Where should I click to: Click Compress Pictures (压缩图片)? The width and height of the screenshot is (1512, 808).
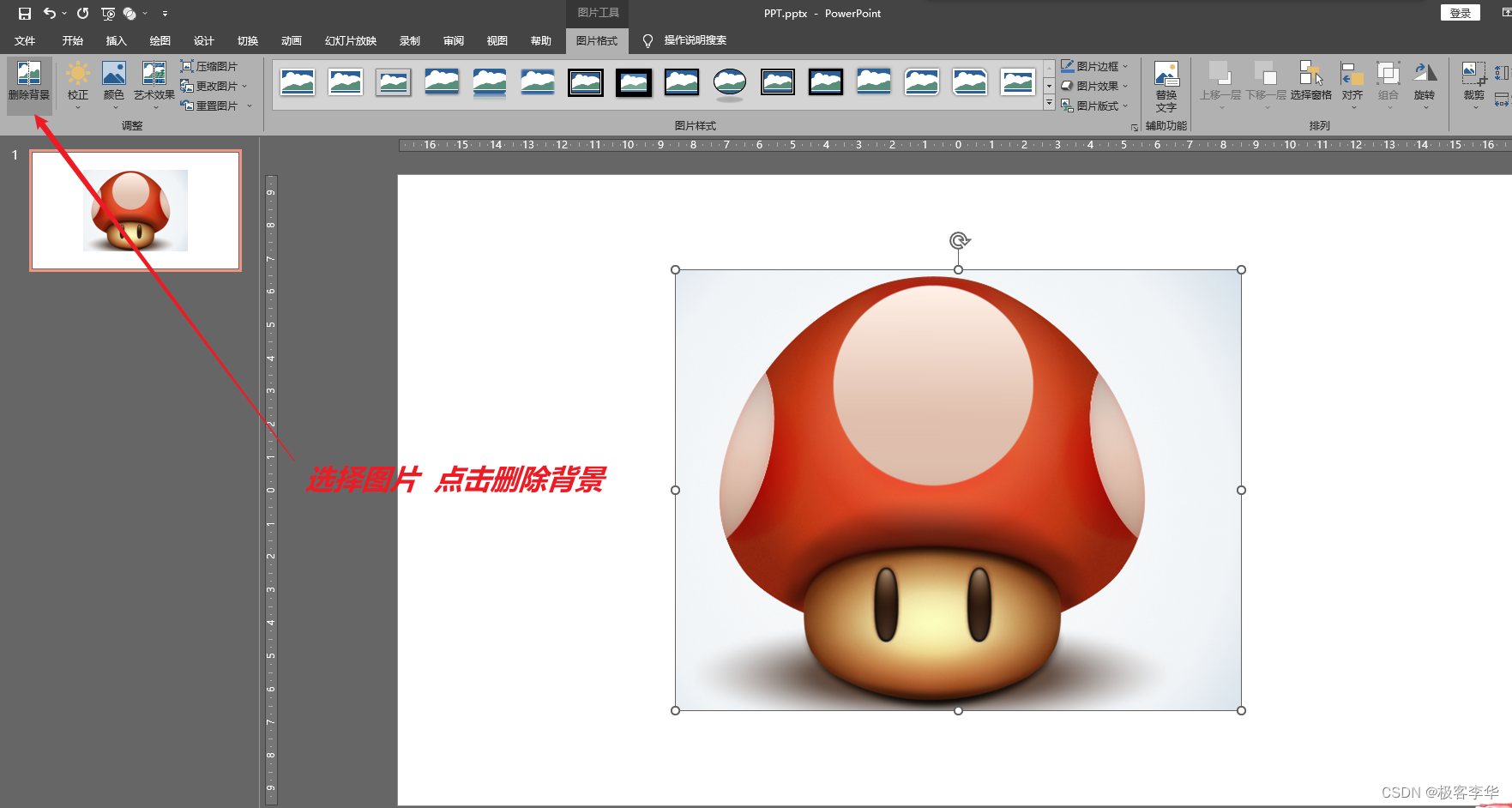tap(209, 66)
